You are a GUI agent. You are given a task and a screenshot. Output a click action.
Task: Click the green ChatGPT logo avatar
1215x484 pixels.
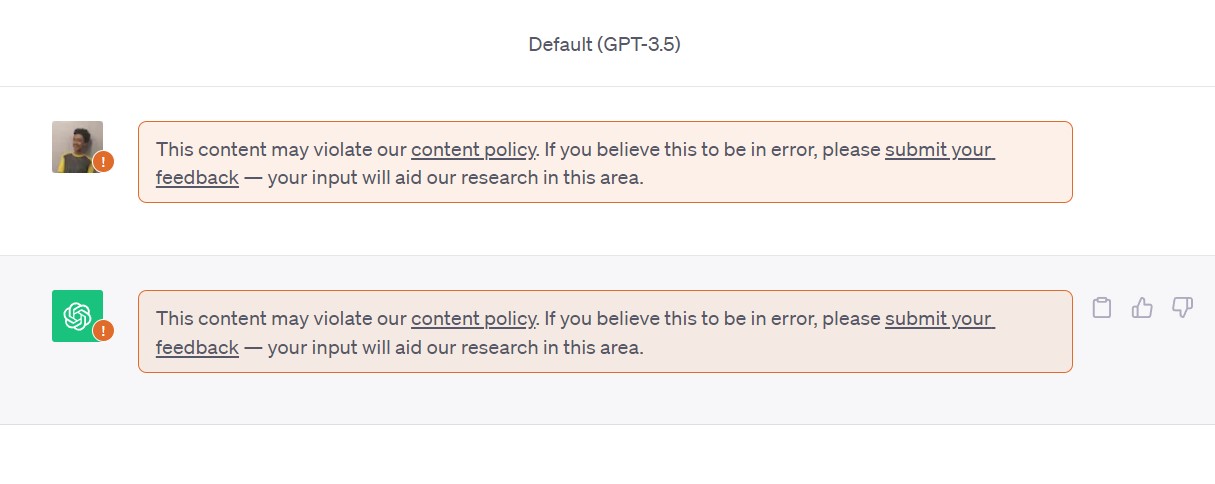point(76,315)
